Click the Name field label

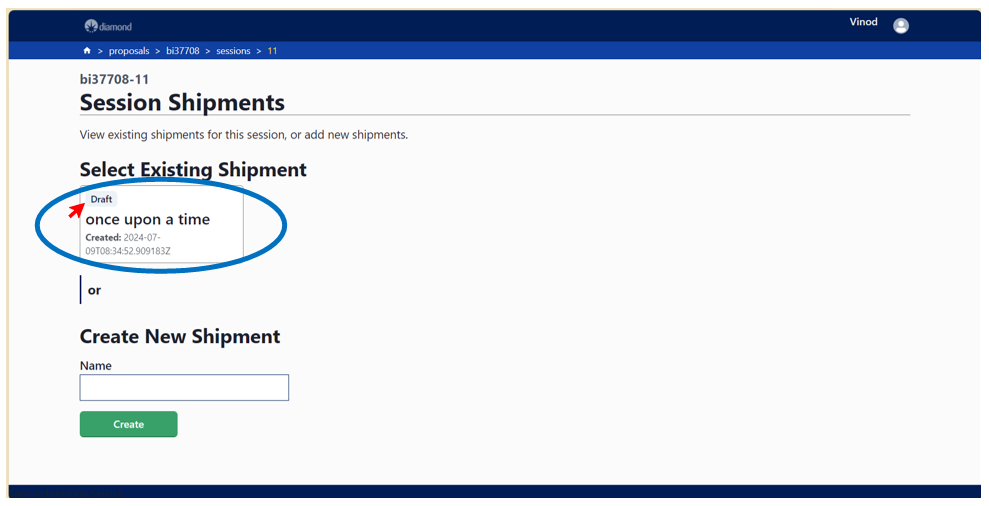point(96,366)
